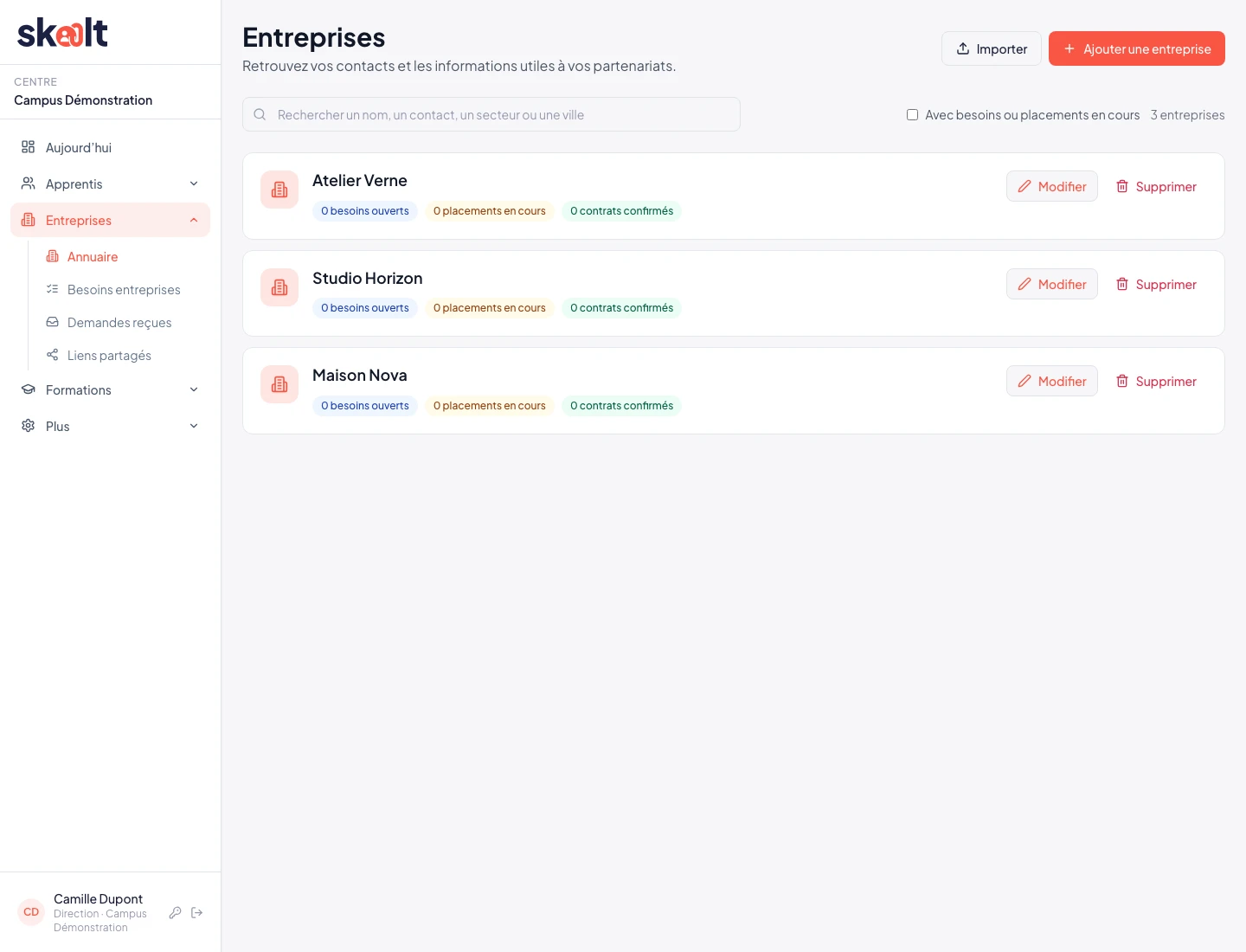Image resolution: width=1246 pixels, height=952 pixels.
Task: Click the pencil icon on Atelier Verne's Modifier
Action: tap(1024, 186)
